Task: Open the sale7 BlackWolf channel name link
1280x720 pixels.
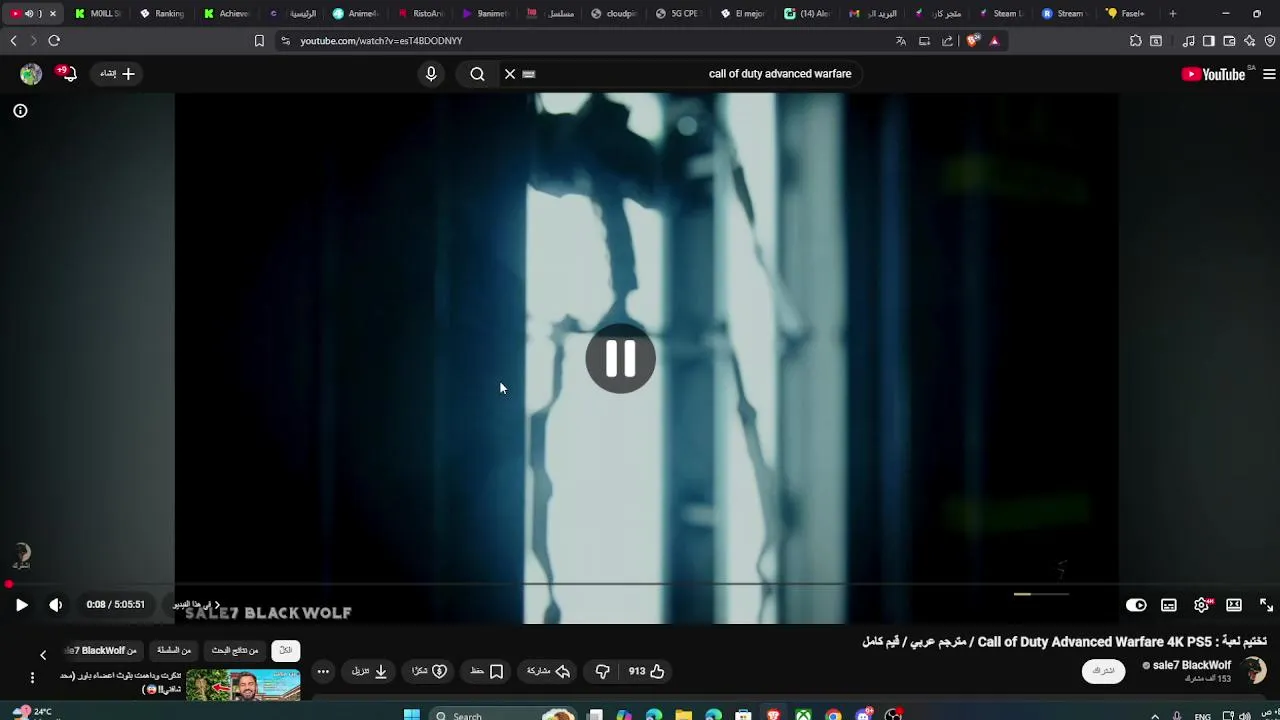Action: 1191,665
